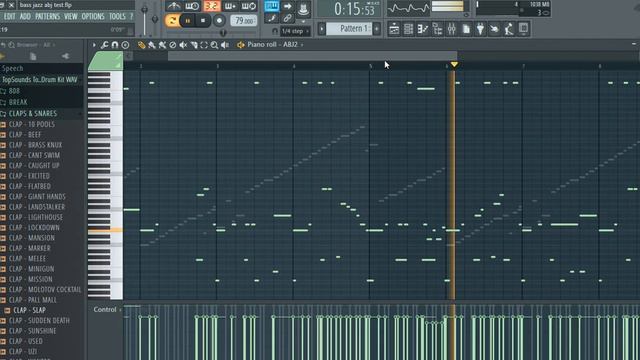Click arrow left of Pattern 1
This screenshot has height=360, width=640.
(x=322, y=29)
